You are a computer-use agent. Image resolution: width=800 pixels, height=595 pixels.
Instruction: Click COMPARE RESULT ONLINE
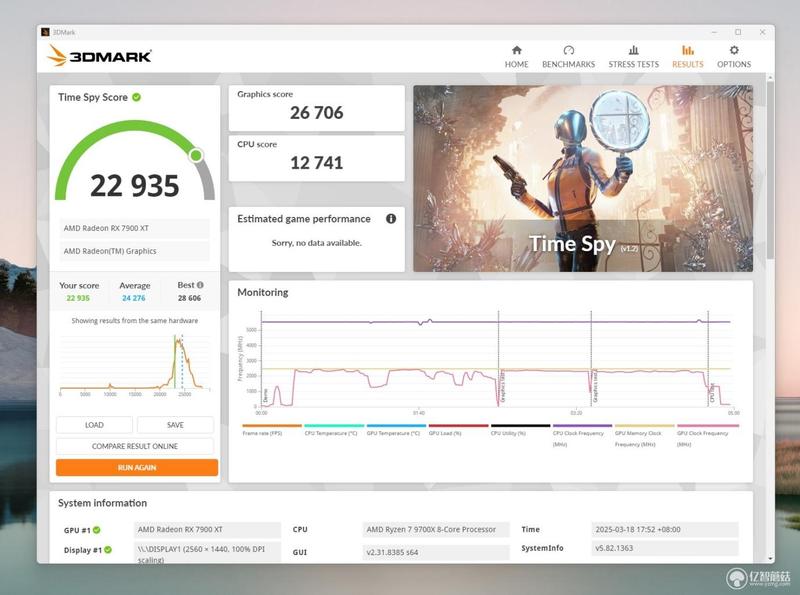[x=135, y=446]
